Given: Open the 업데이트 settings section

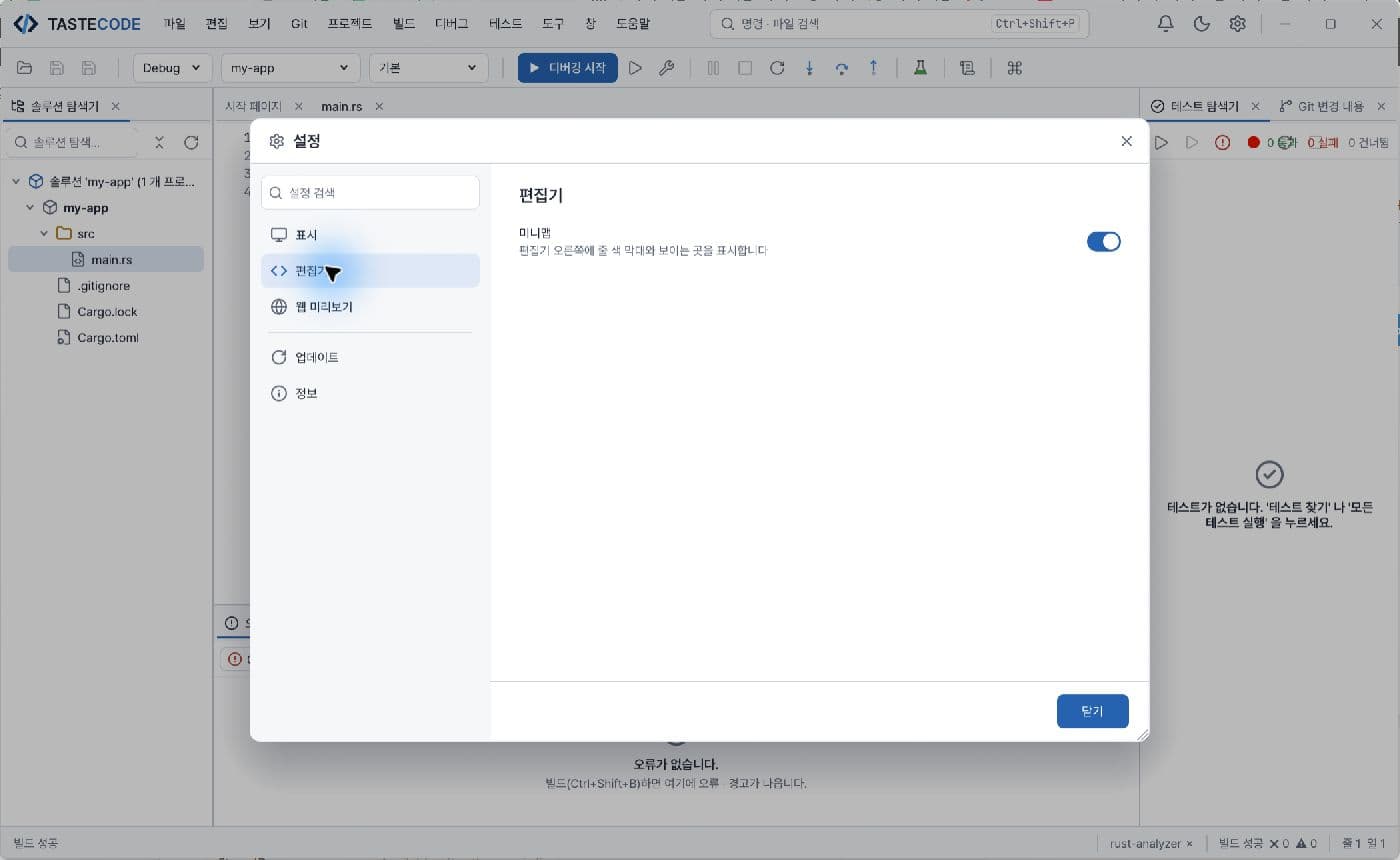Looking at the screenshot, I should (x=370, y=357).
